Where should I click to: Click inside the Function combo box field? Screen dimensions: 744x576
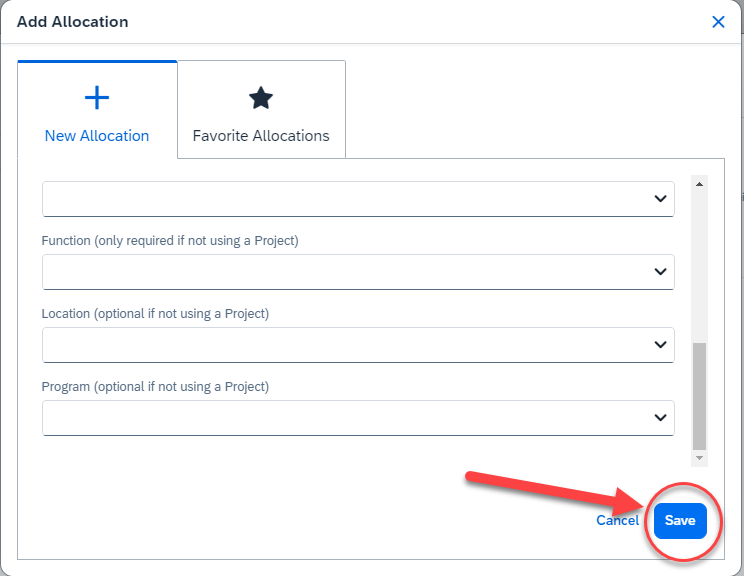(340, 272)
